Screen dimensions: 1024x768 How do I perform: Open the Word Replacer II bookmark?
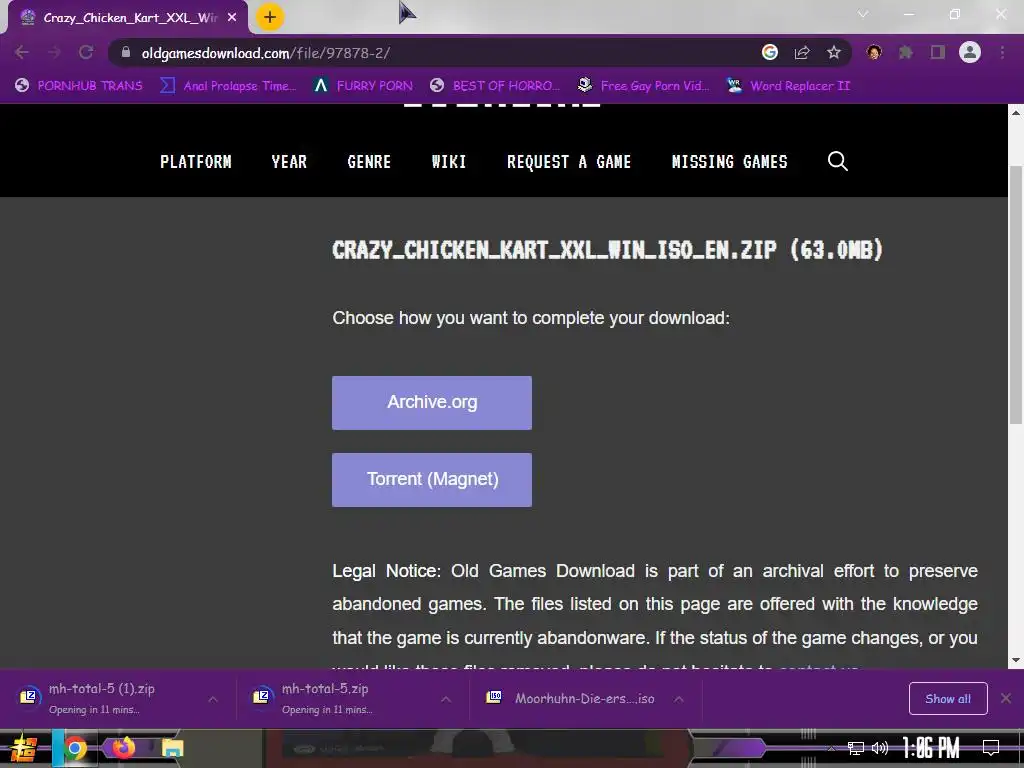[x=788, y=86]
